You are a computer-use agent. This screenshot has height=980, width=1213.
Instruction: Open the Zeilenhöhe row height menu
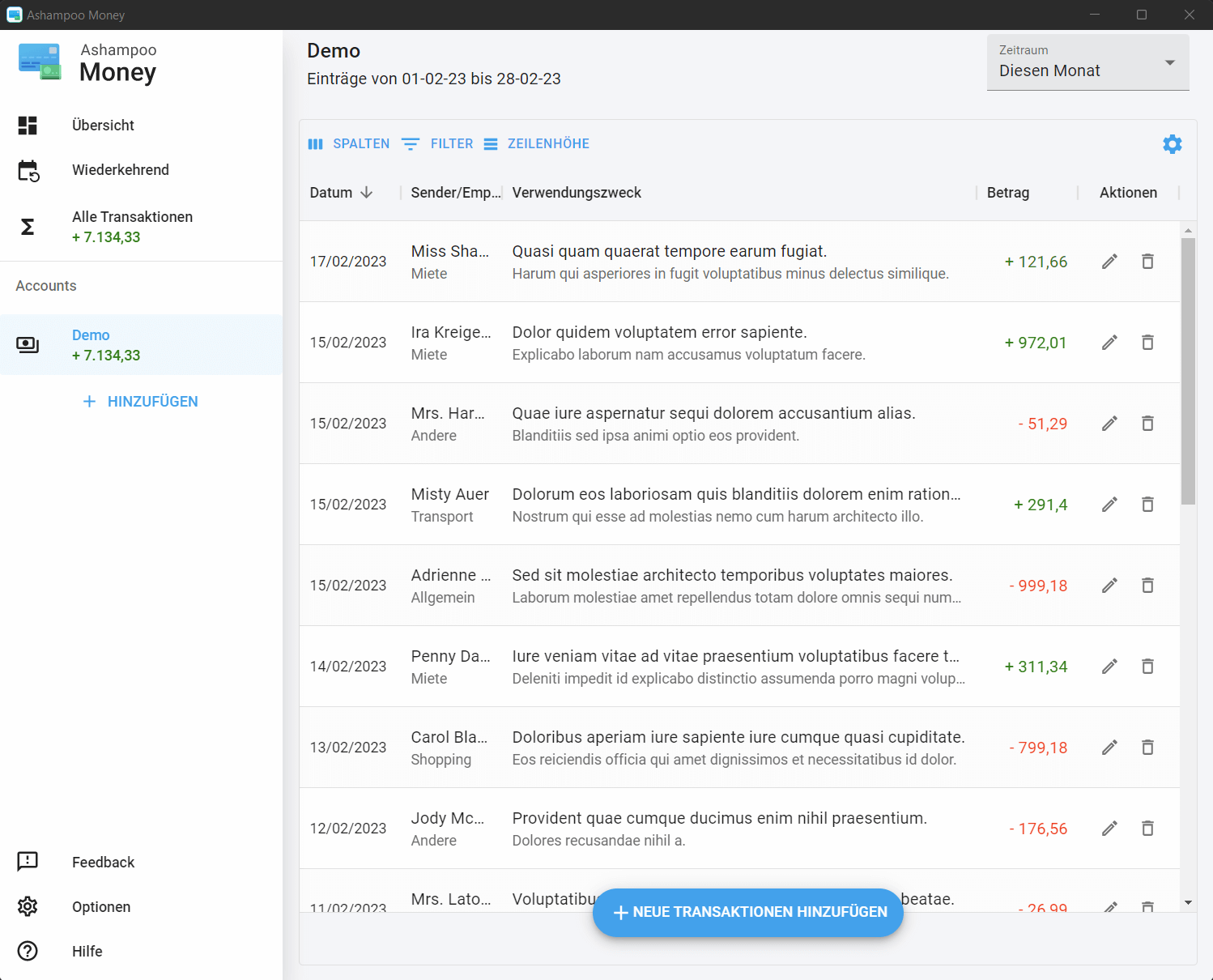(536, 144)
